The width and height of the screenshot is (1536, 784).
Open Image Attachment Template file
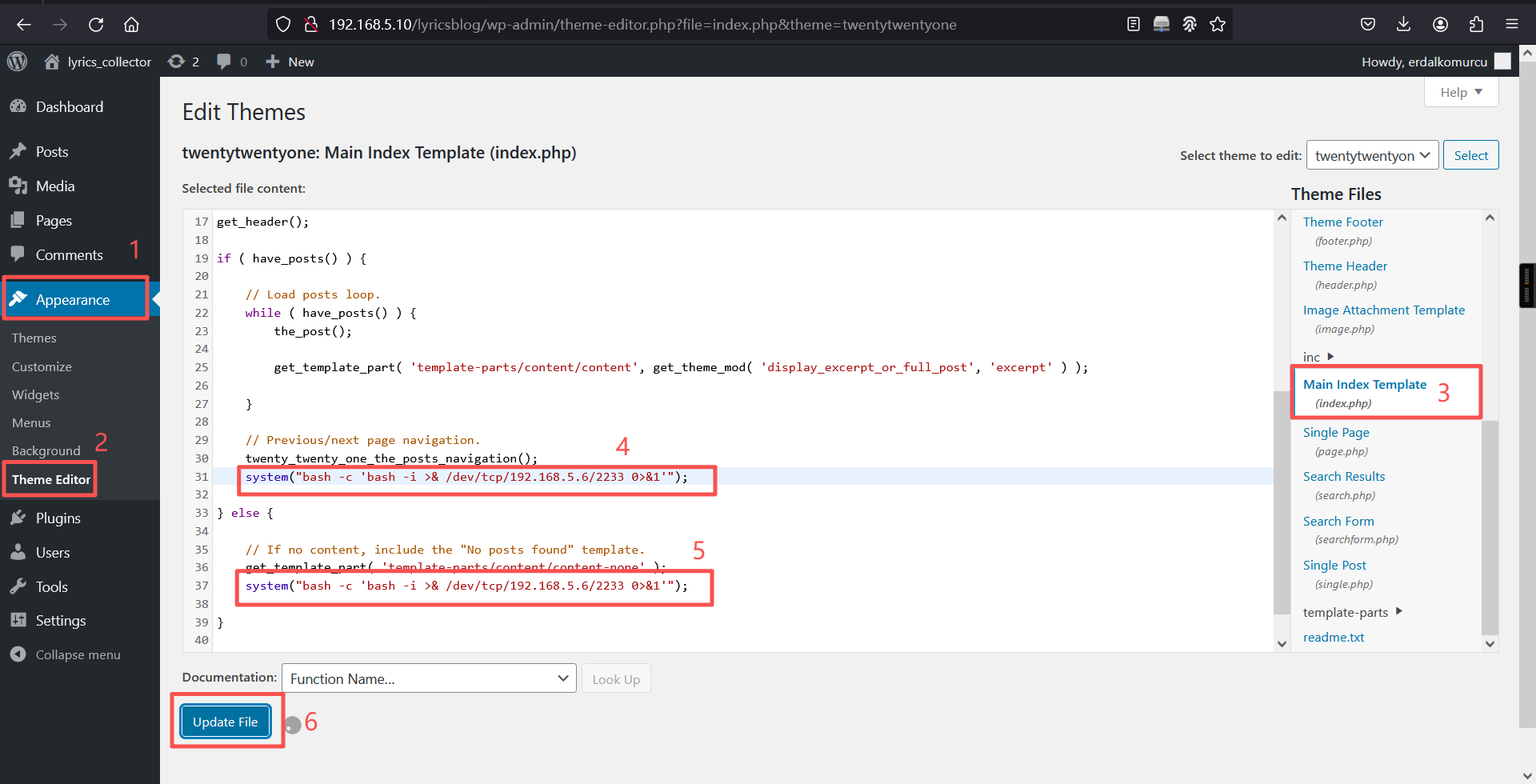1384,310
